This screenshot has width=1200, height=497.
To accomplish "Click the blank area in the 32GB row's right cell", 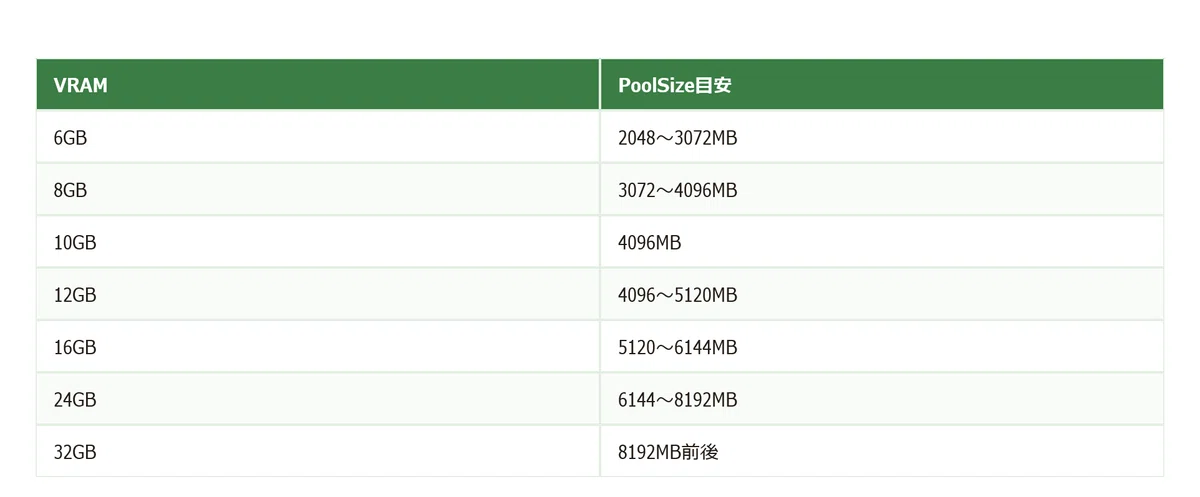I will pos(940,451).
